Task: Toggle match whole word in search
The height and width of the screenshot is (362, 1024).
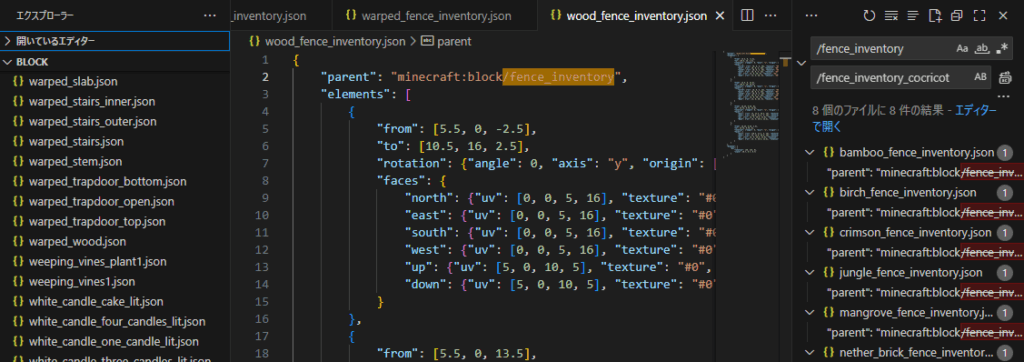Action: (x=982, y=48)
